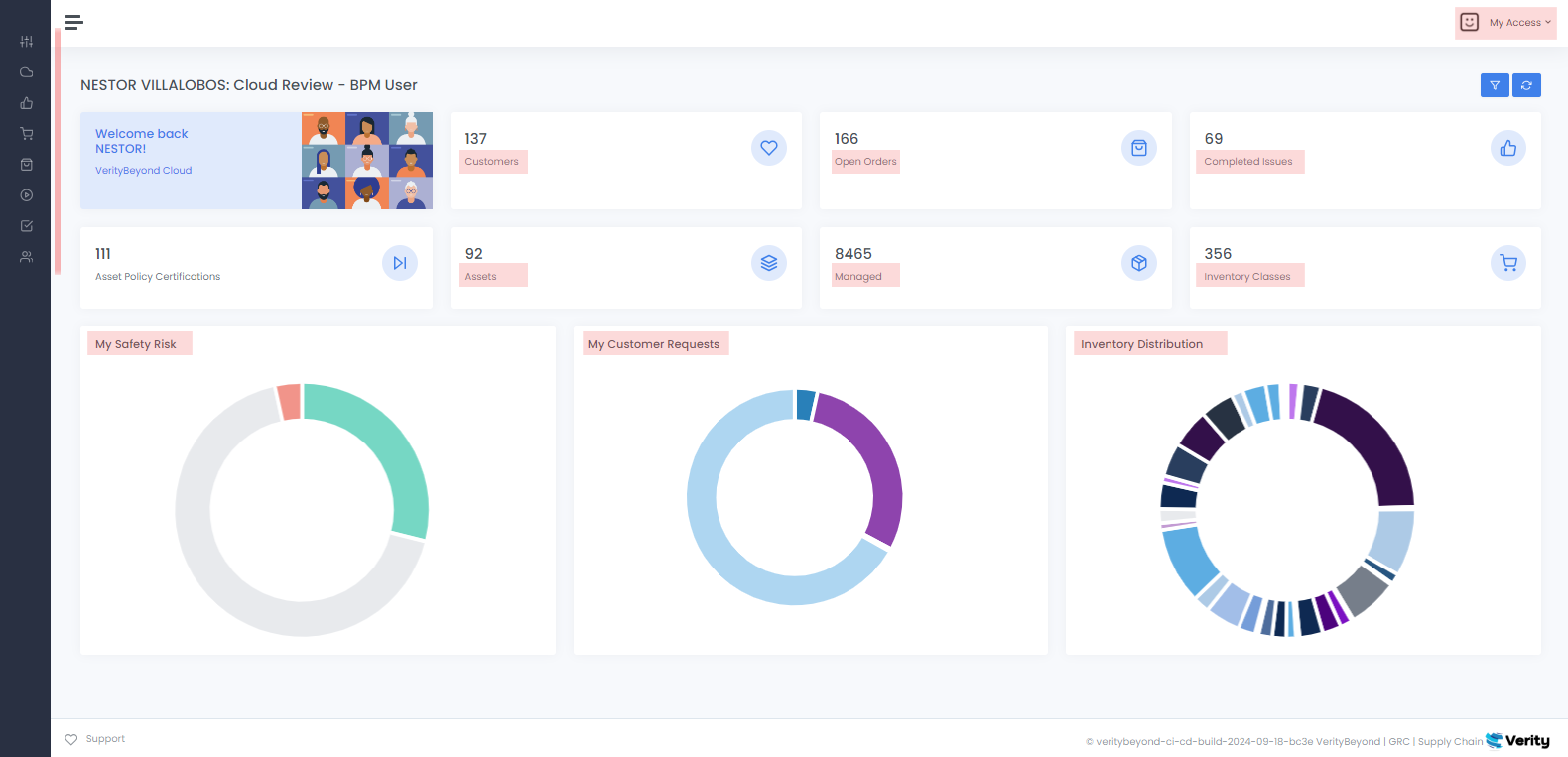
Task: Toggle the hamburger sidebar menu
Action: point(73,22)
